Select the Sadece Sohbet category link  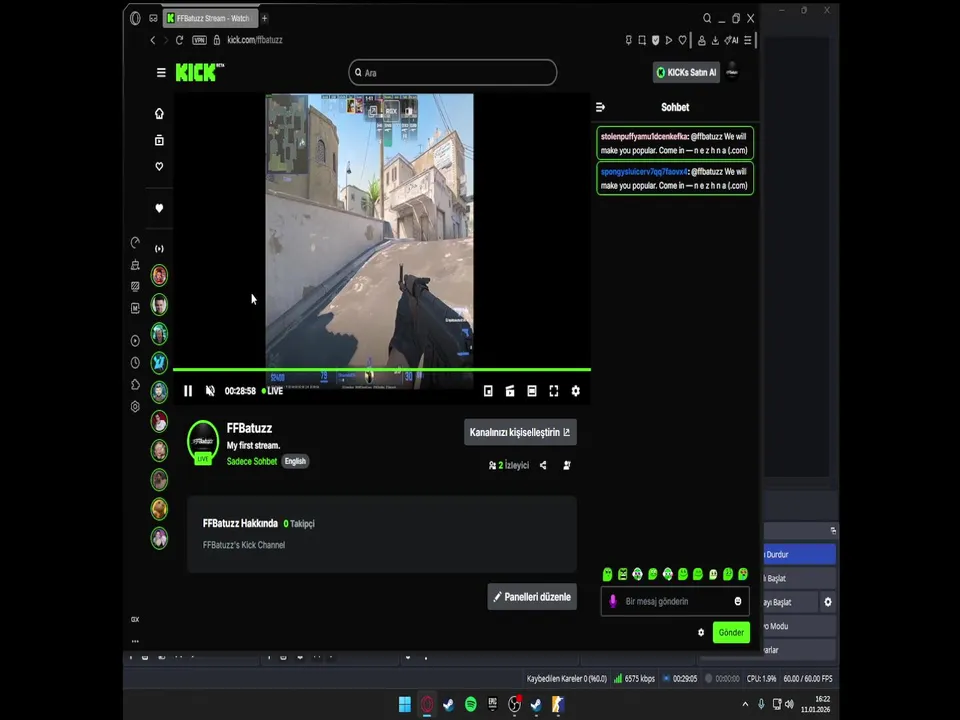[252, 461]
